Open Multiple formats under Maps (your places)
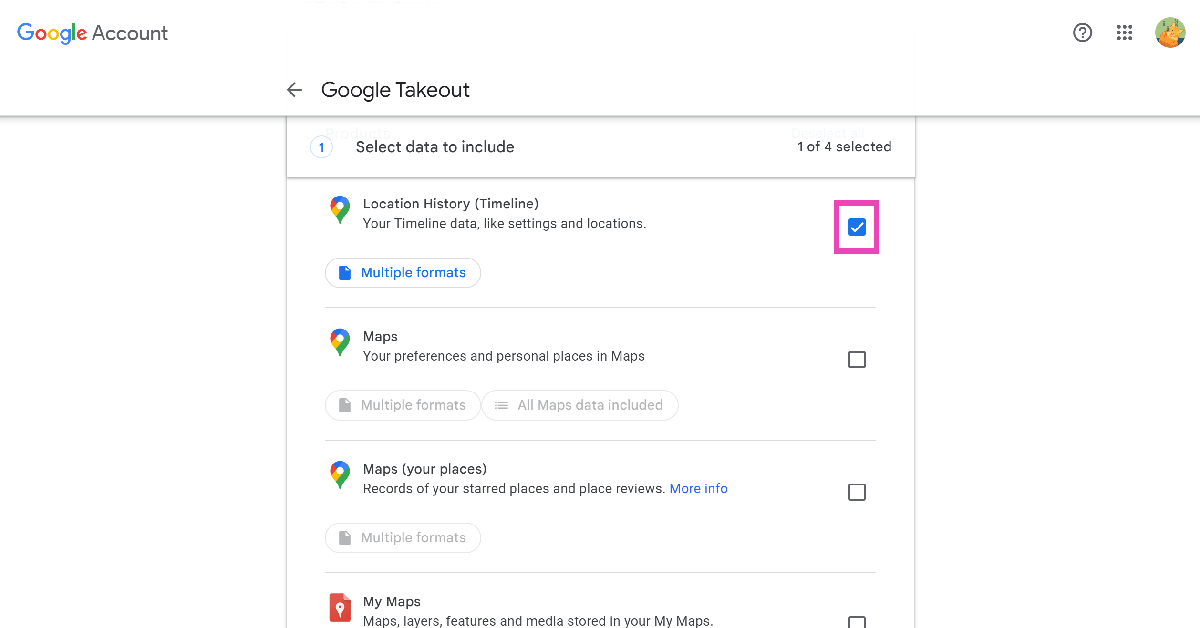The height and width of the screenshot is (628, 1200). 403,538
